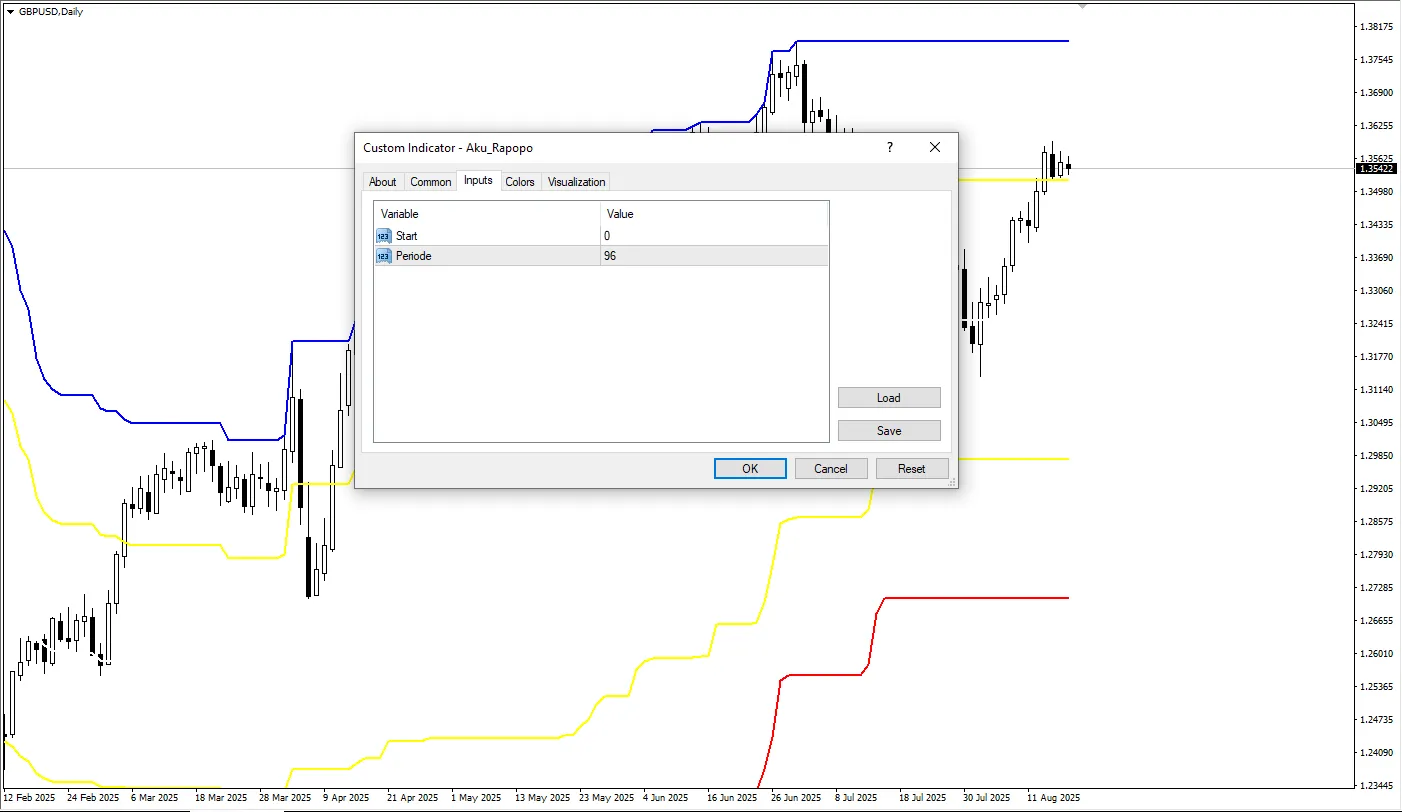Click the chart shift triangle marker at top

pyautogui.click(x=1081, y=6)
